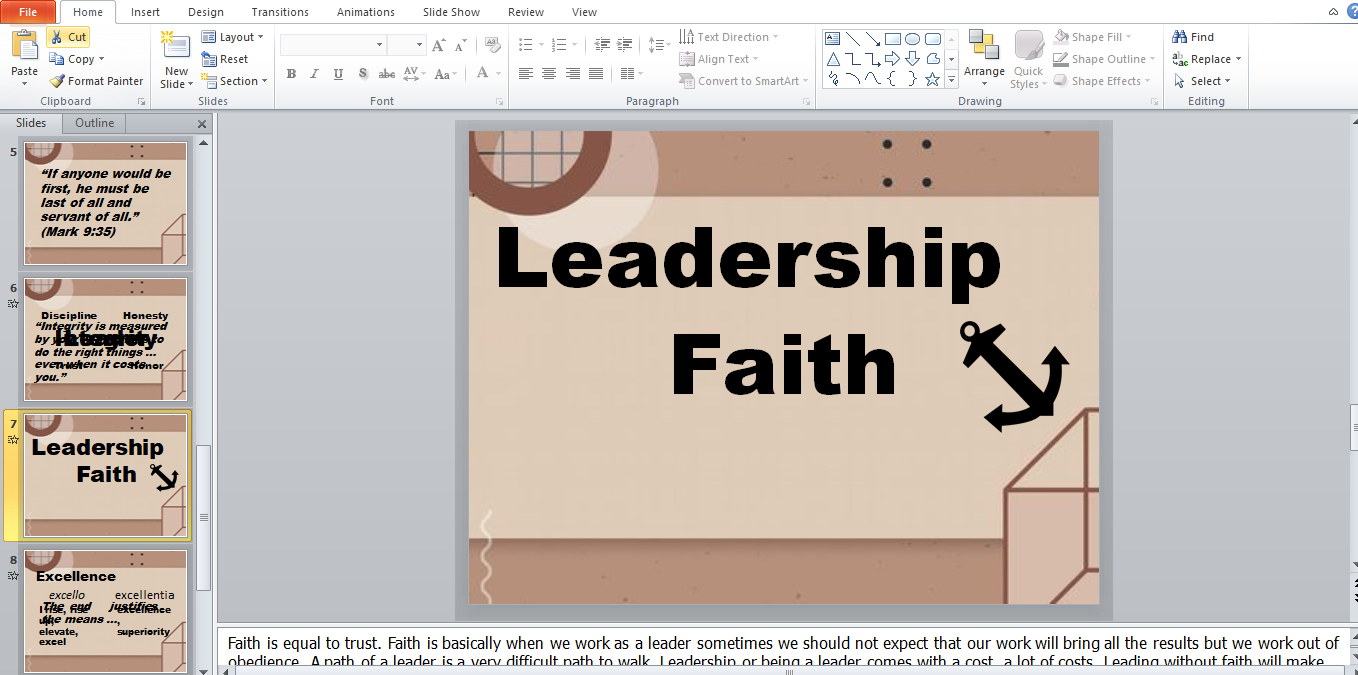Align text left

tap(526, 73)
